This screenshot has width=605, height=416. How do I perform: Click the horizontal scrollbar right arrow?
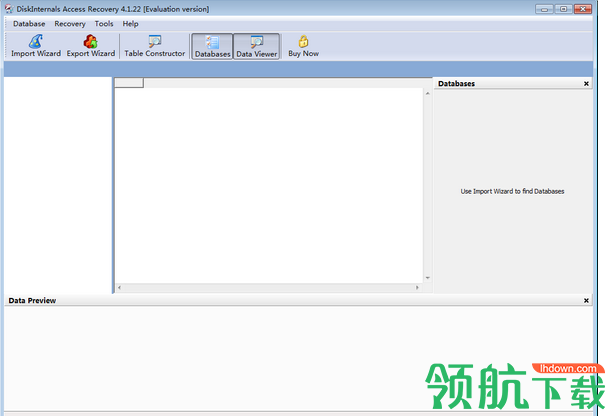[417, 287]
